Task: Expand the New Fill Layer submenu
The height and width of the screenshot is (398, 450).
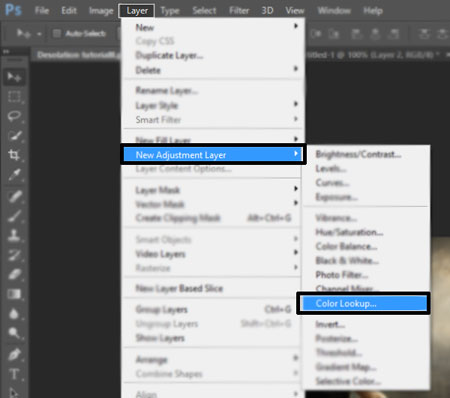Action: click(213, 139)
